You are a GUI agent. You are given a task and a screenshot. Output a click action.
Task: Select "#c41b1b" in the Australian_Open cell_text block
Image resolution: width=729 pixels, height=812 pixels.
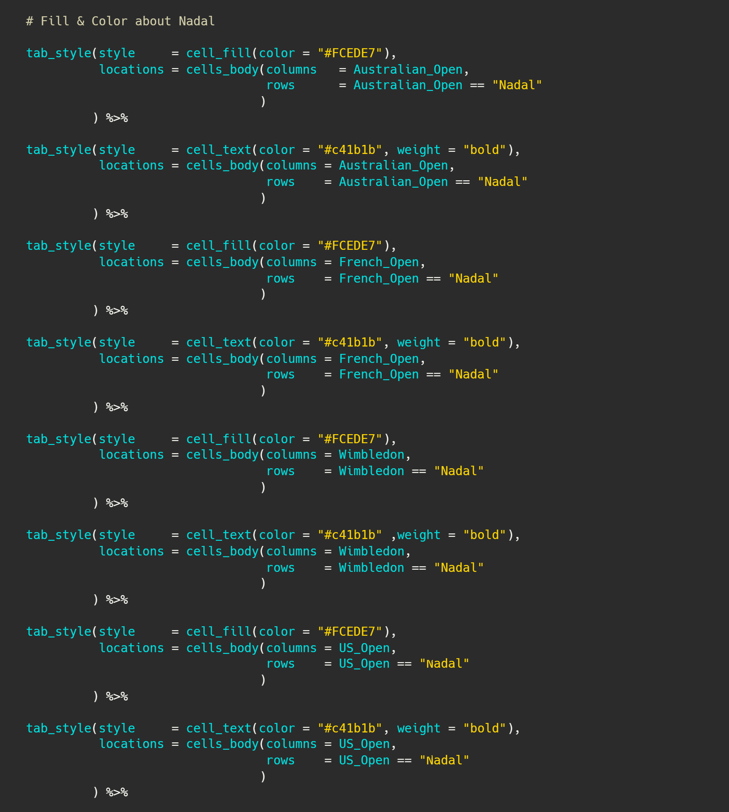point(349,150)
